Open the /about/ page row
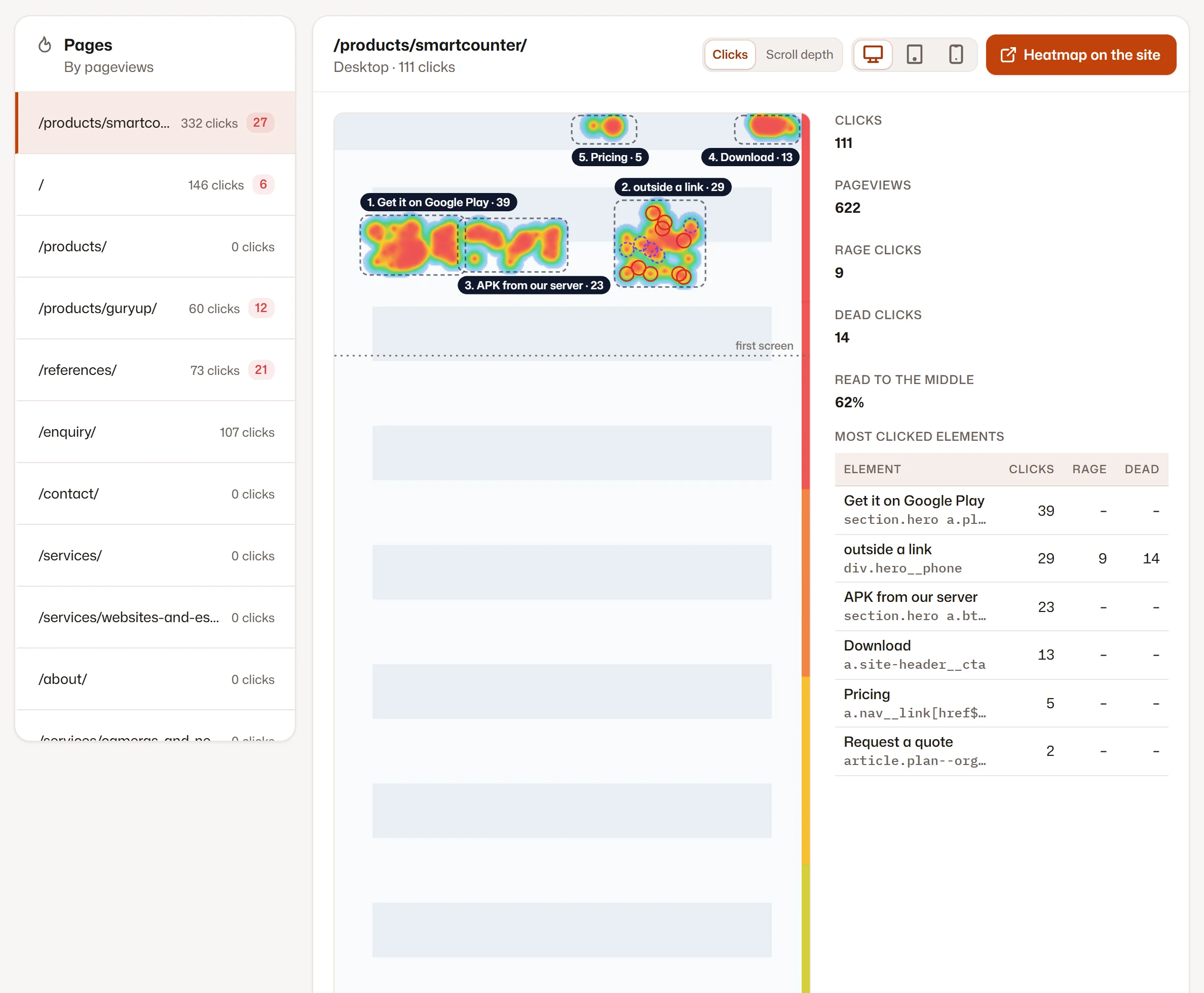The height and width of the screenshot is (993, 1204). 156,679
